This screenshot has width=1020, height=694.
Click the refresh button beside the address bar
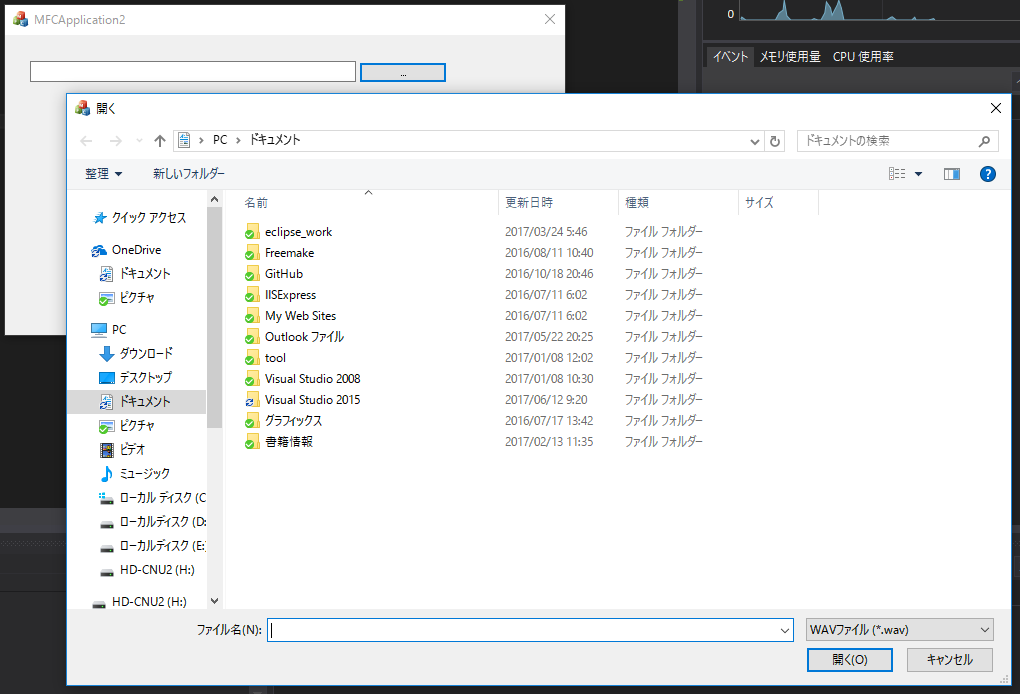pos(775,141)
